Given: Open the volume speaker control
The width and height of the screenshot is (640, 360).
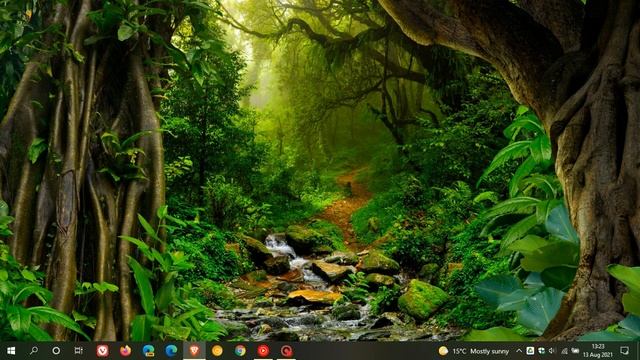Looking at the screenshot, I should (552, 351).
